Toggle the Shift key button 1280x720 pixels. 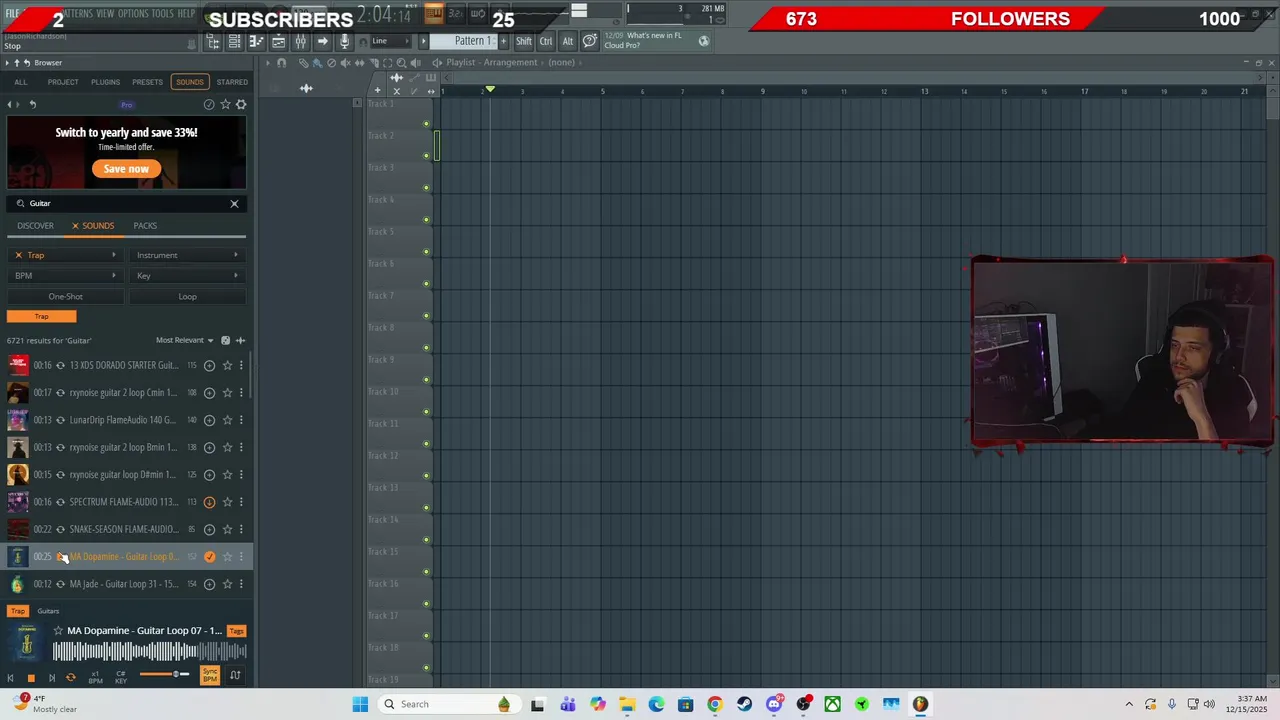coord(524,41)
